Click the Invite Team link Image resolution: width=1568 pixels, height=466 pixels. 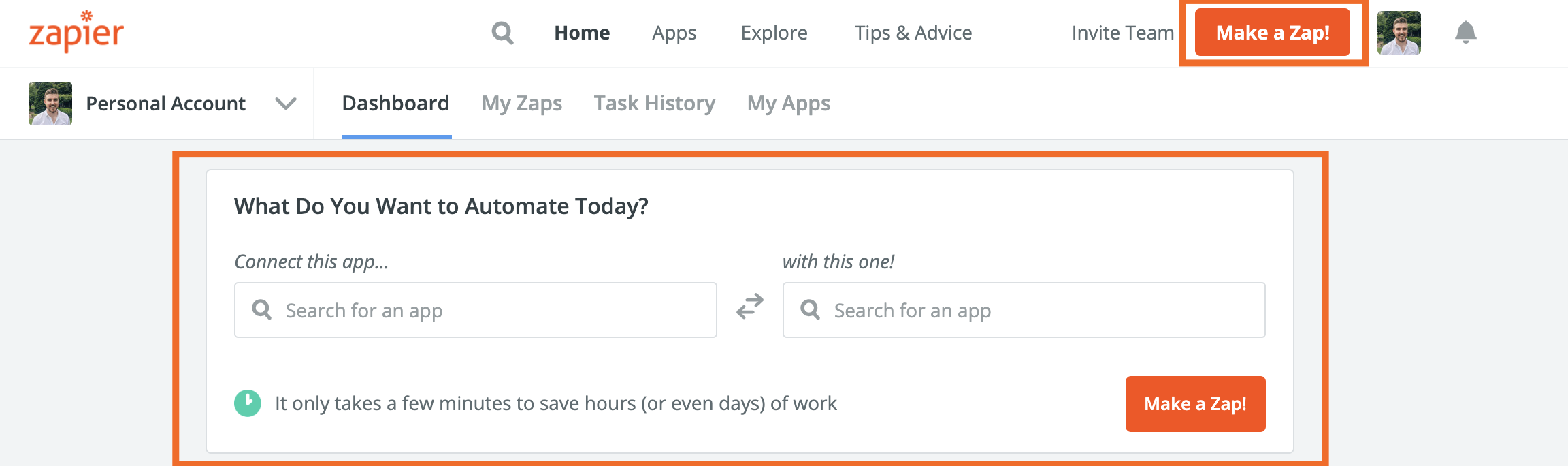(1122, 33)
